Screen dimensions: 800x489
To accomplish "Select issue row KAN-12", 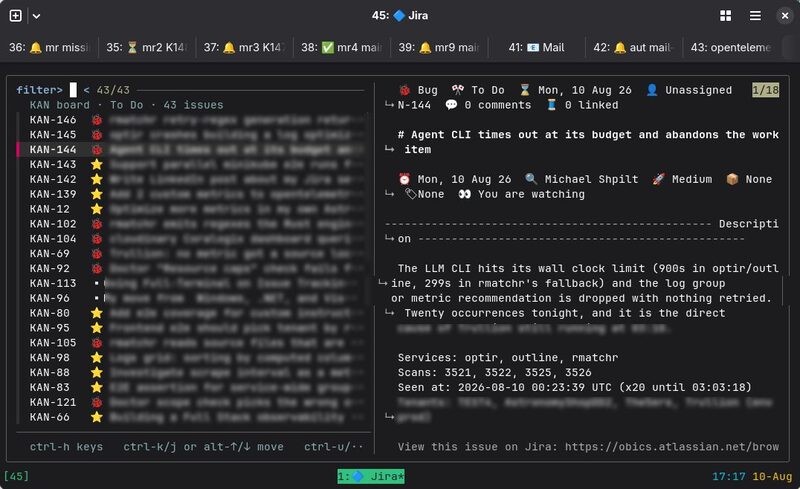I will (x=192, y=209).
